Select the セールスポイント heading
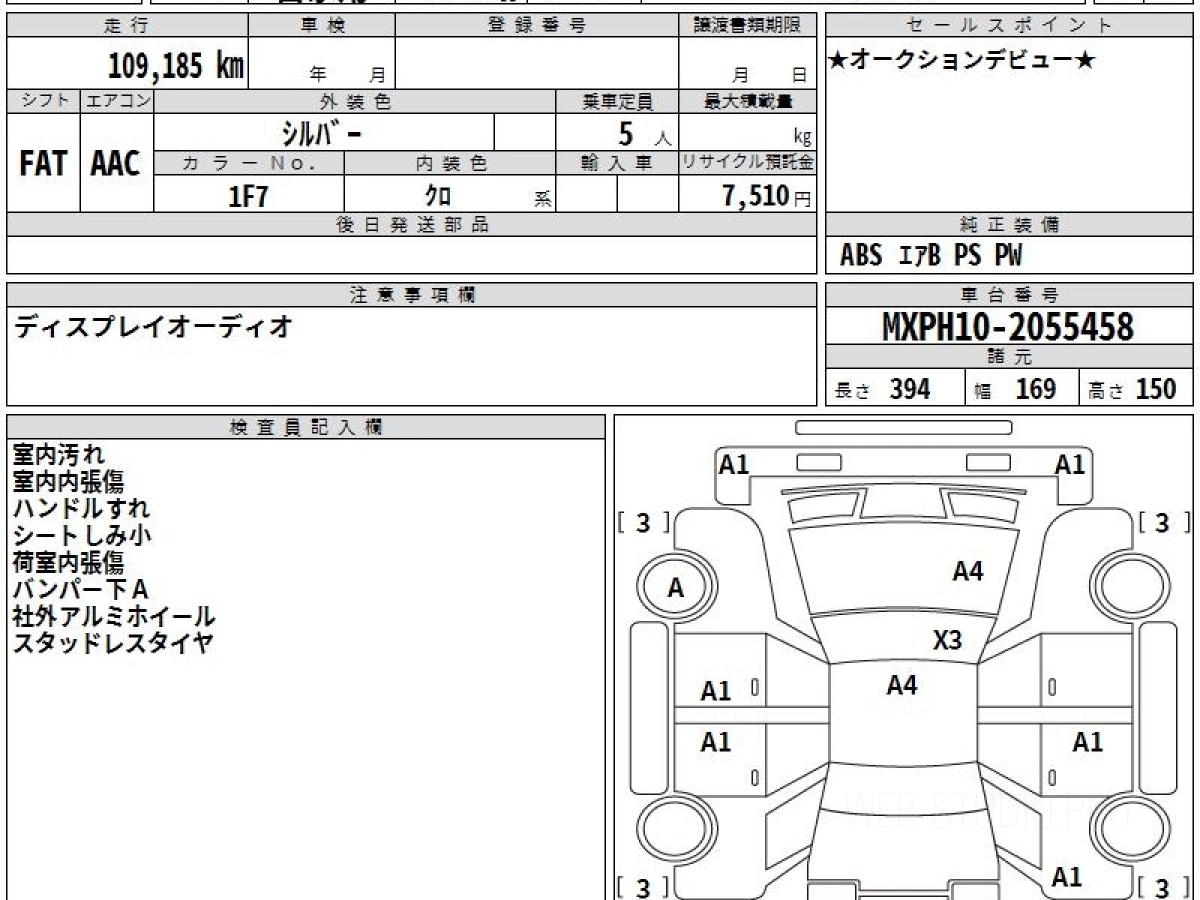The image size is (1200, 900). click(x=1009, y=26)
